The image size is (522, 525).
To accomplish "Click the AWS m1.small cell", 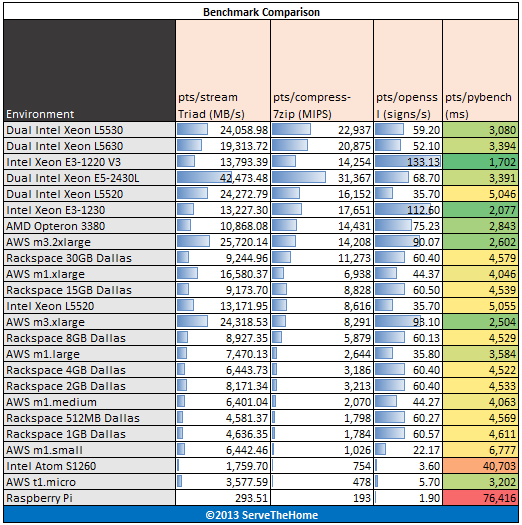I will coord(89,450).
